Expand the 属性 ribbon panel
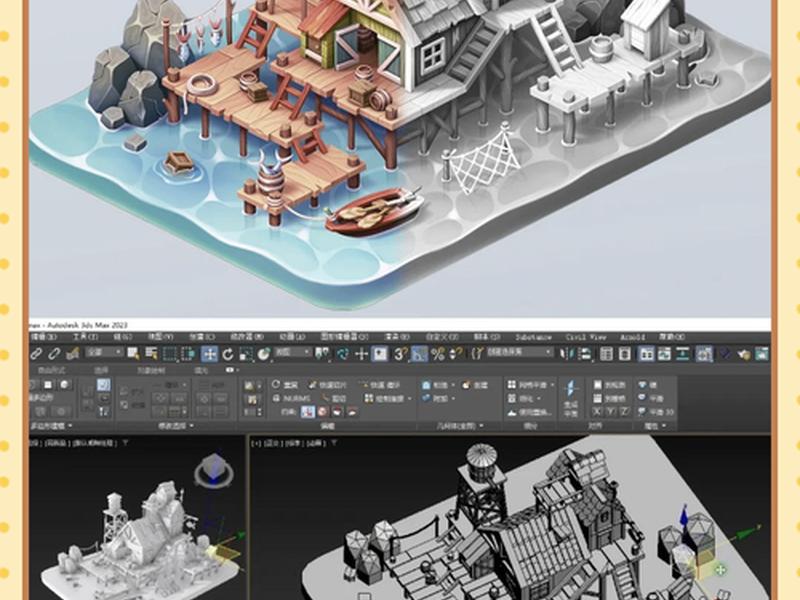 click(x=654, y=426)
